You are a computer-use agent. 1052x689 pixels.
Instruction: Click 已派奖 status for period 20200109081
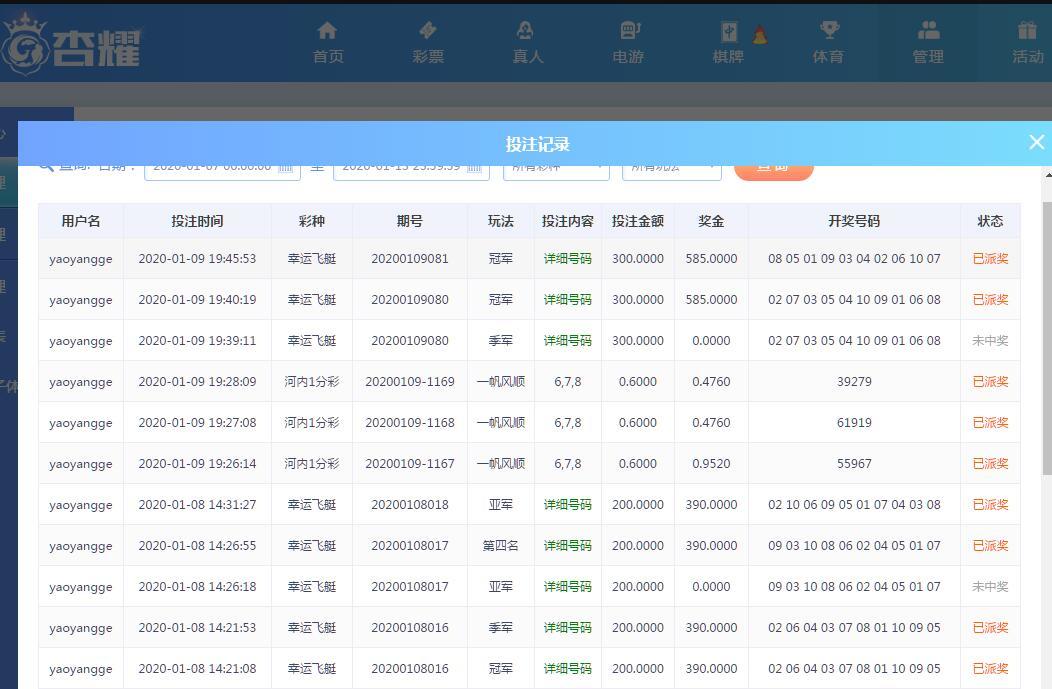(x=990, y=258)
